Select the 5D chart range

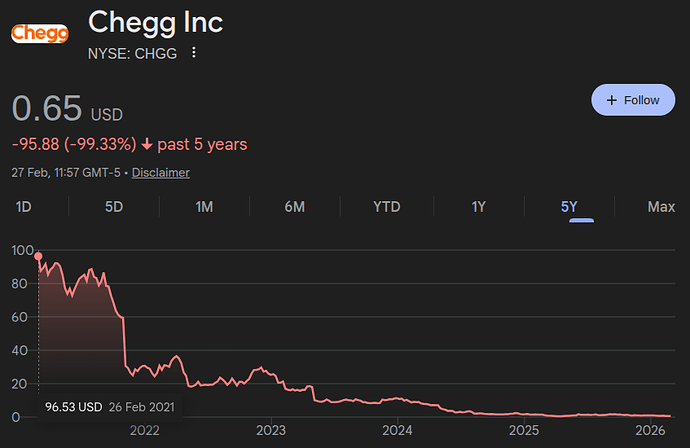point(114,207)
